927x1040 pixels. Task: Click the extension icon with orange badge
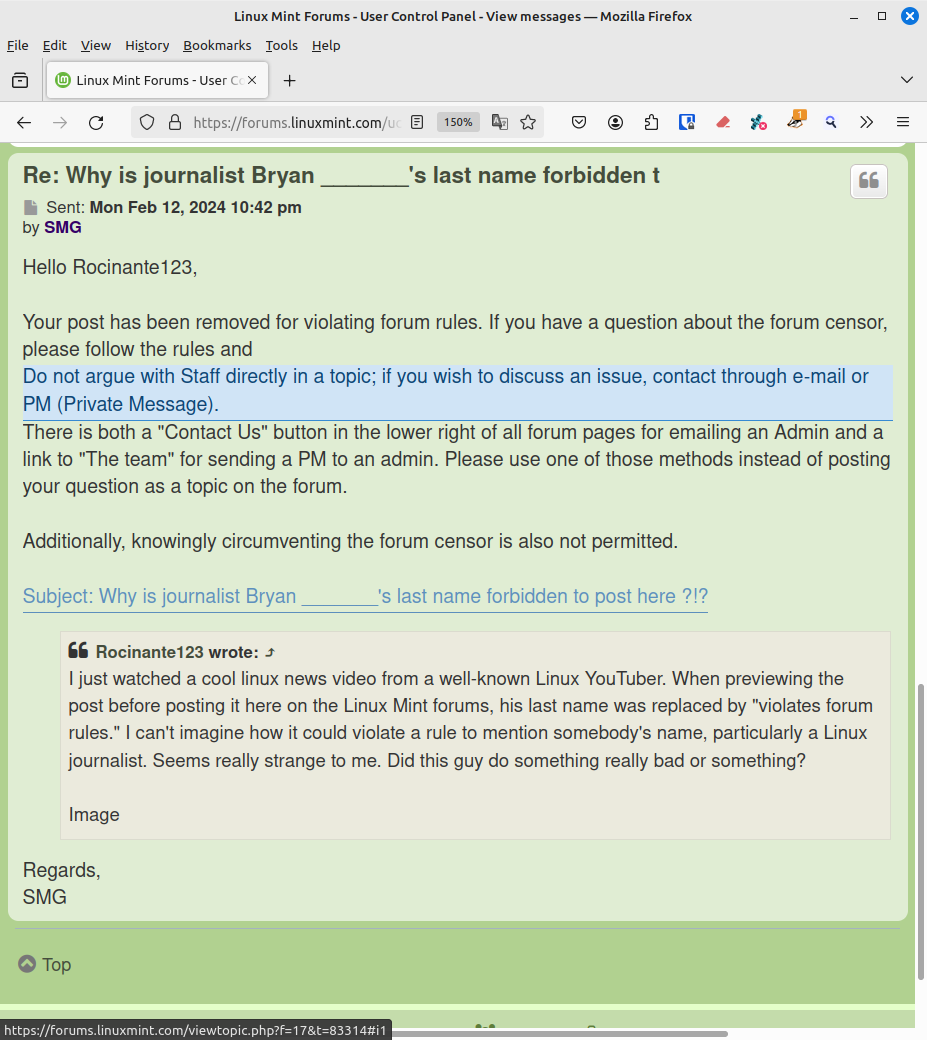click(x=795, y=120)
